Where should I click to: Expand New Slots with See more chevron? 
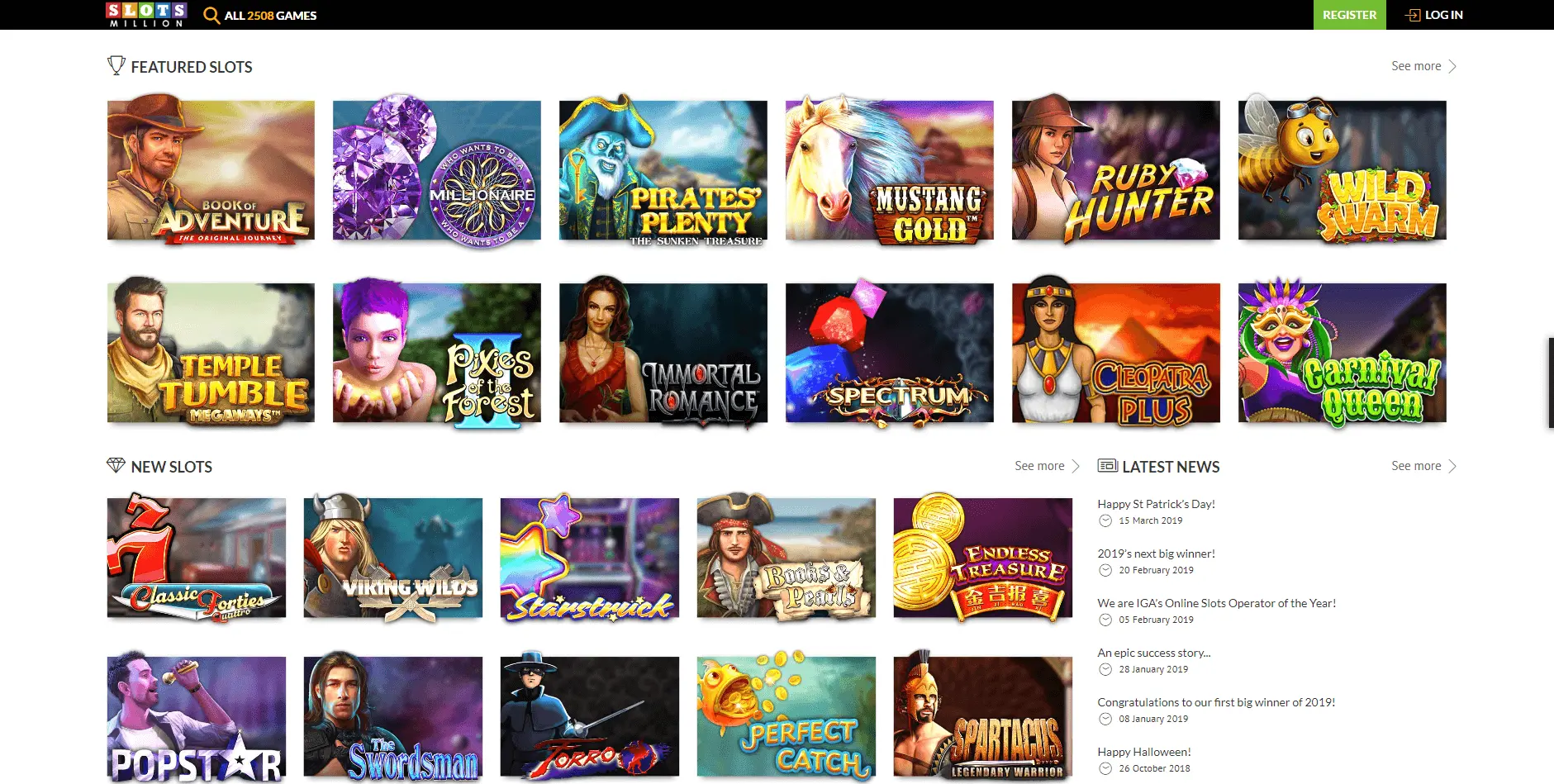pos(1076,466)
